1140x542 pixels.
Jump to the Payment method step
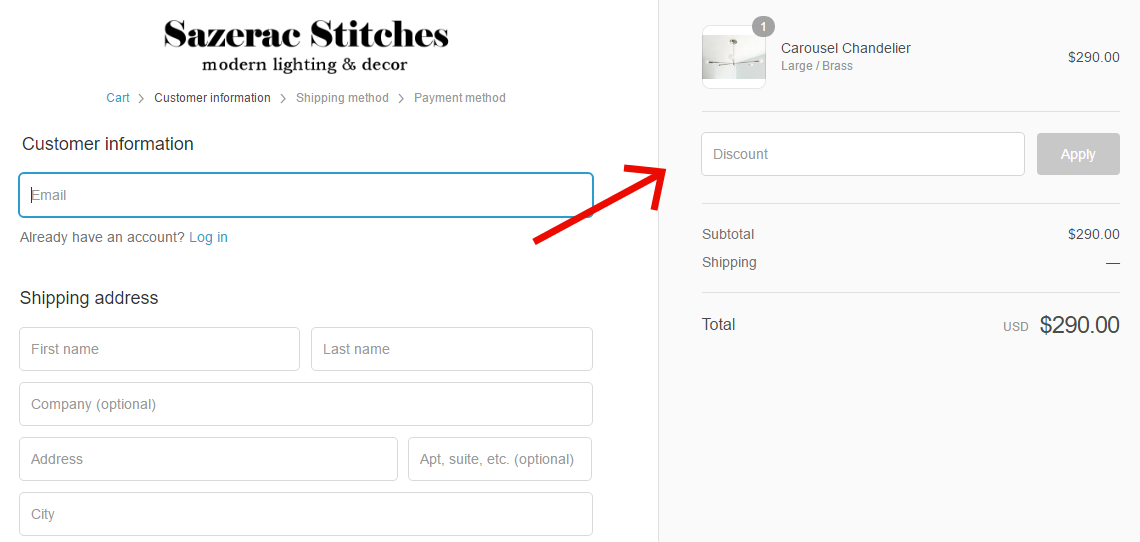(x=460, y=98)
